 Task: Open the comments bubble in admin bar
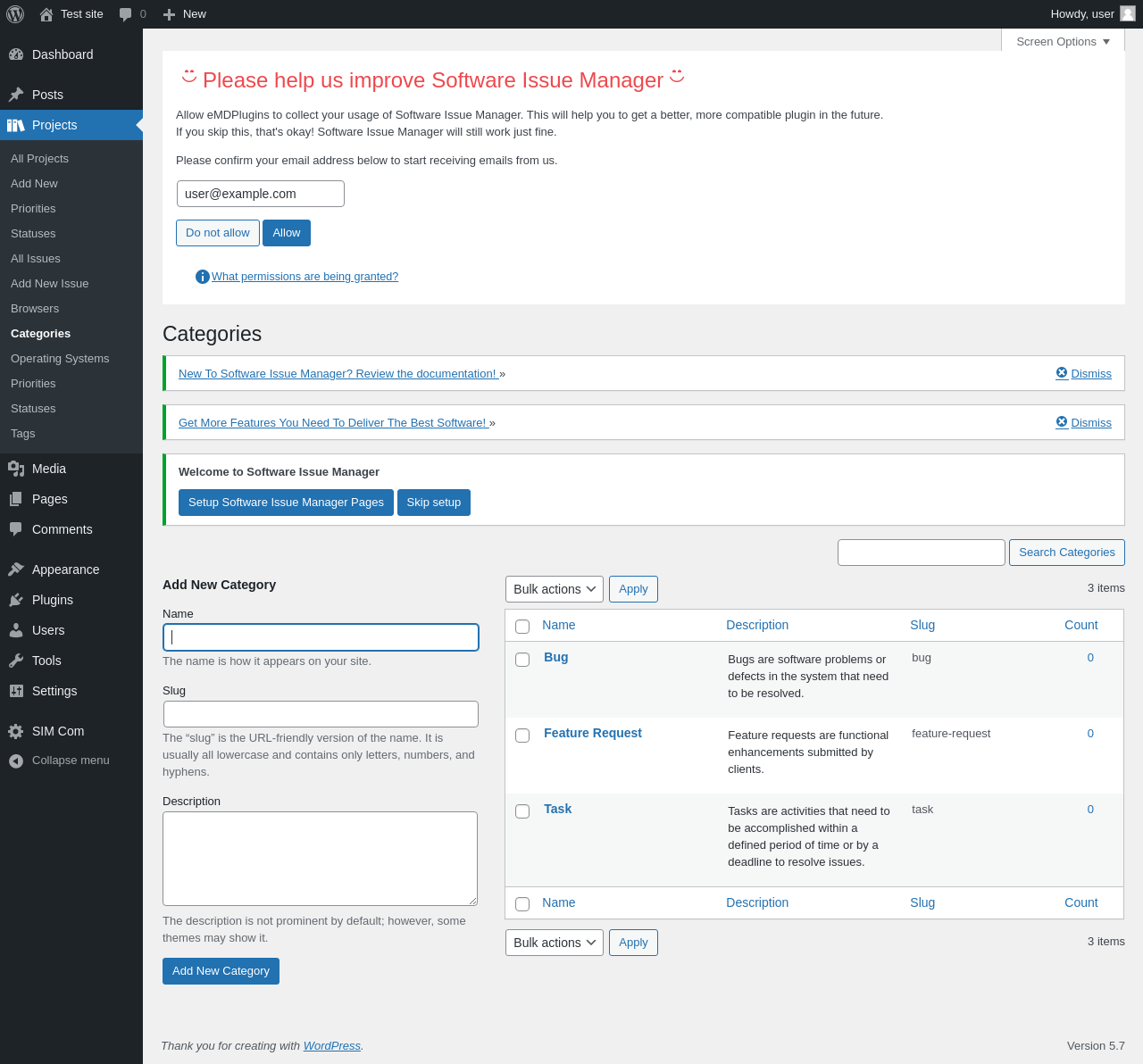[x=126, y=14]
